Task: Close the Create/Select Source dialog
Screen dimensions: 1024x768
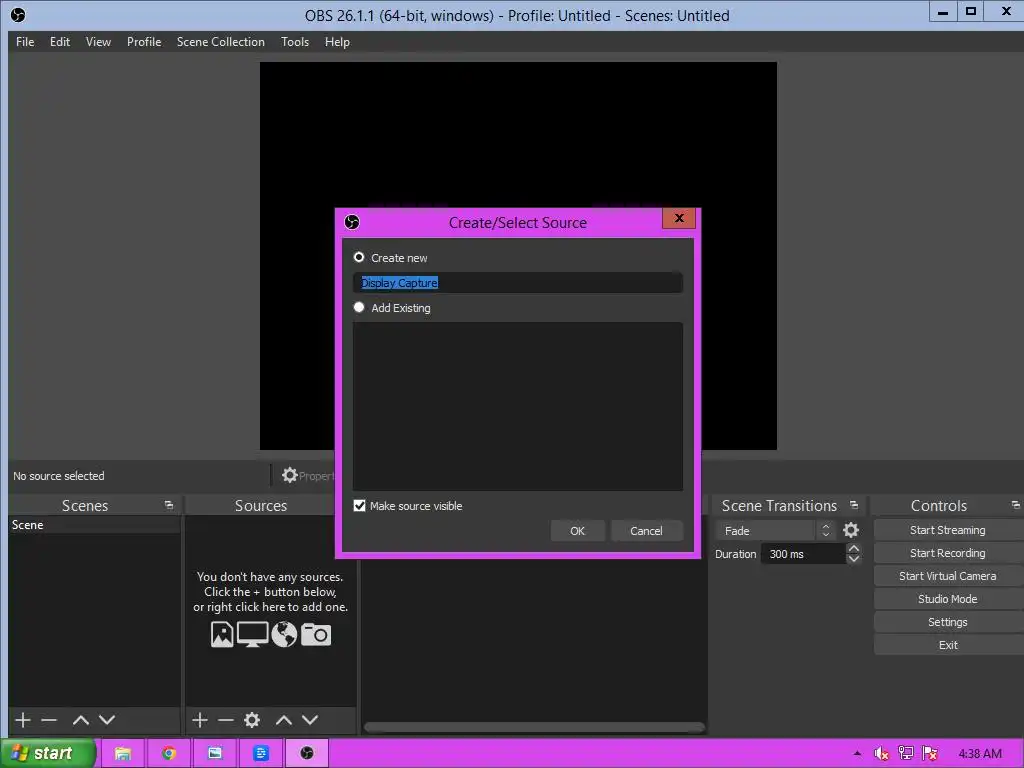Action: tap(679, 218)
